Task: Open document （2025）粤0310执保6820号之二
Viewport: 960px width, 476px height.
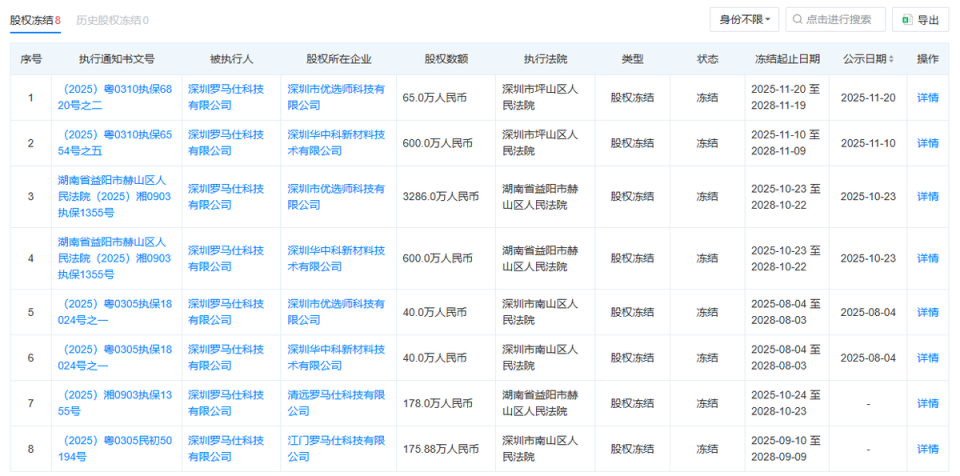Action: pyautogui.click(x=116, y=97)
